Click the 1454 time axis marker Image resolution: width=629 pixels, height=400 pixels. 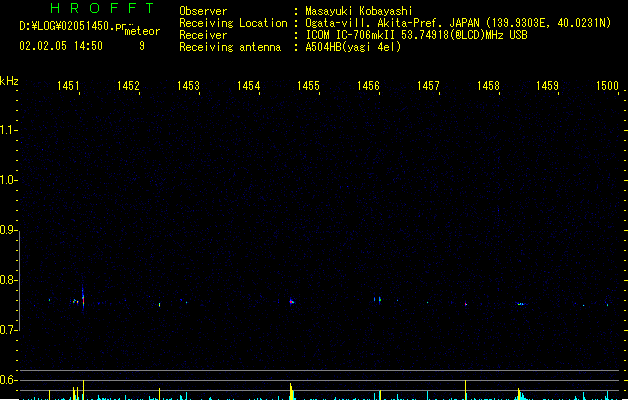(248, 85)
